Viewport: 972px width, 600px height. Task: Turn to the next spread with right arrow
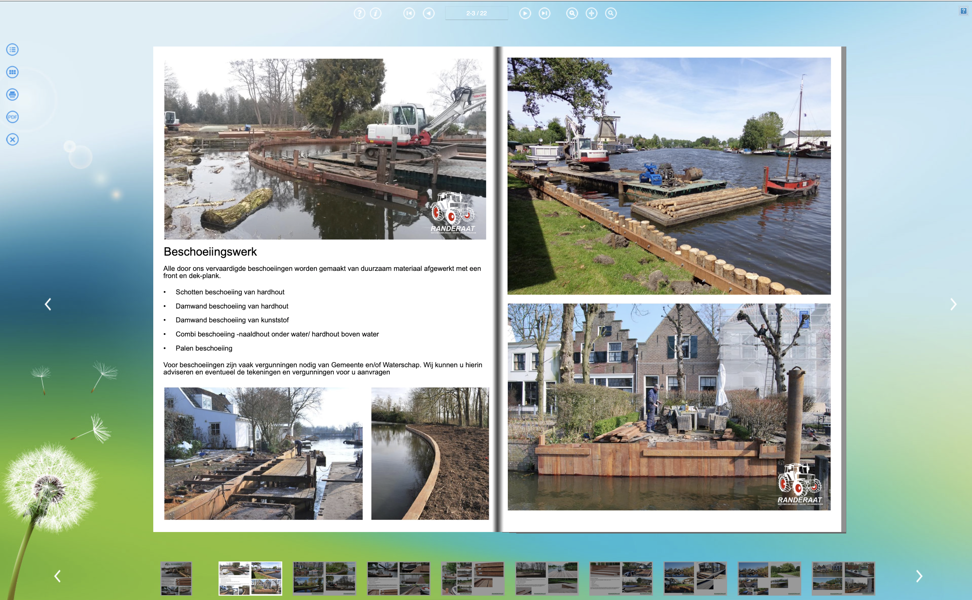[955, 303]
